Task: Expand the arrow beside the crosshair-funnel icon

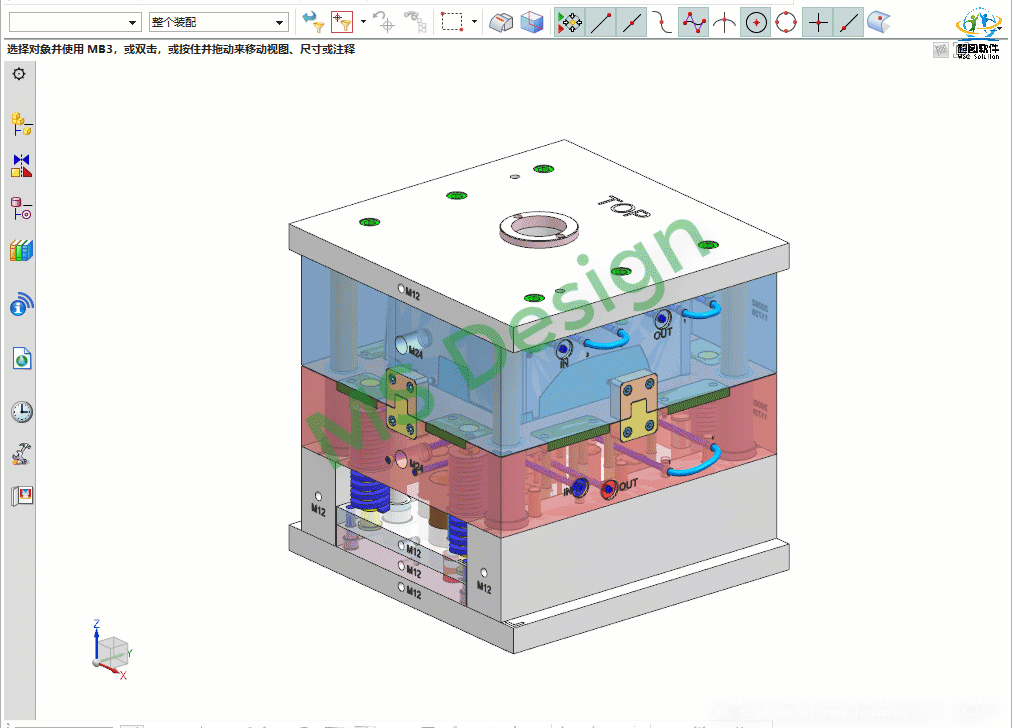Action: point(363,22)
